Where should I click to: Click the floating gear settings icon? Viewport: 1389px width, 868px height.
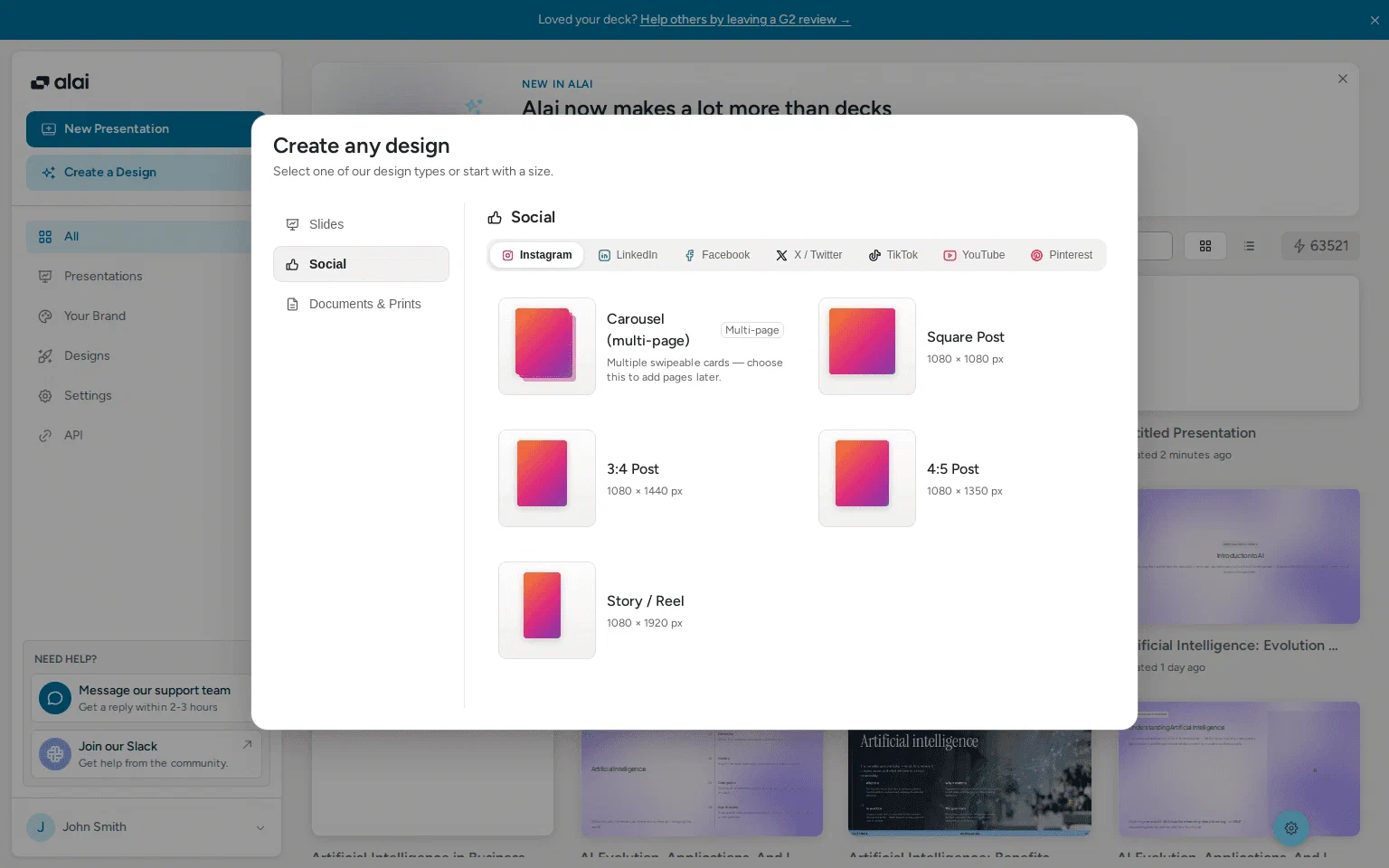(x=1291, y=828)
